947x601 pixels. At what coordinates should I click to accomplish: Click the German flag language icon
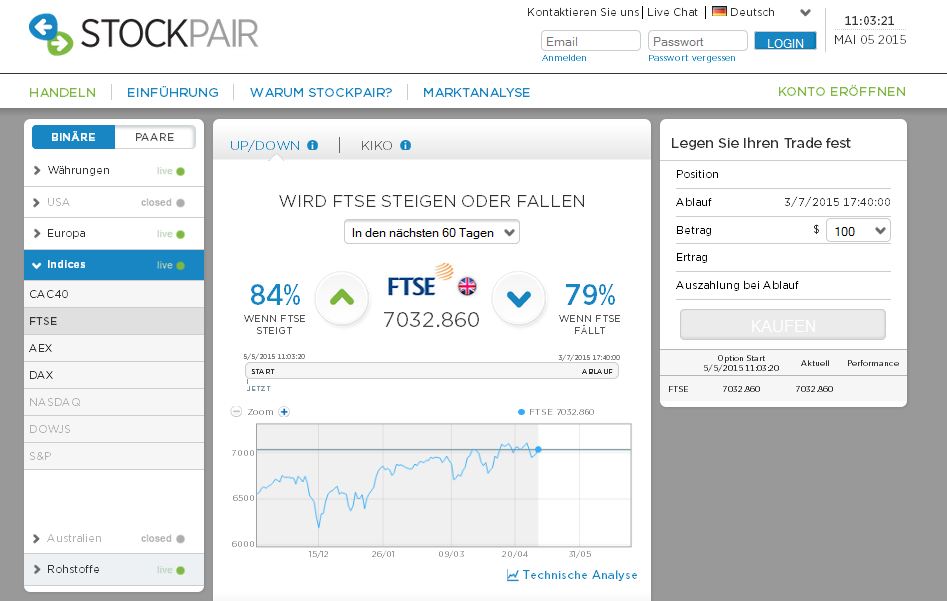719,11
